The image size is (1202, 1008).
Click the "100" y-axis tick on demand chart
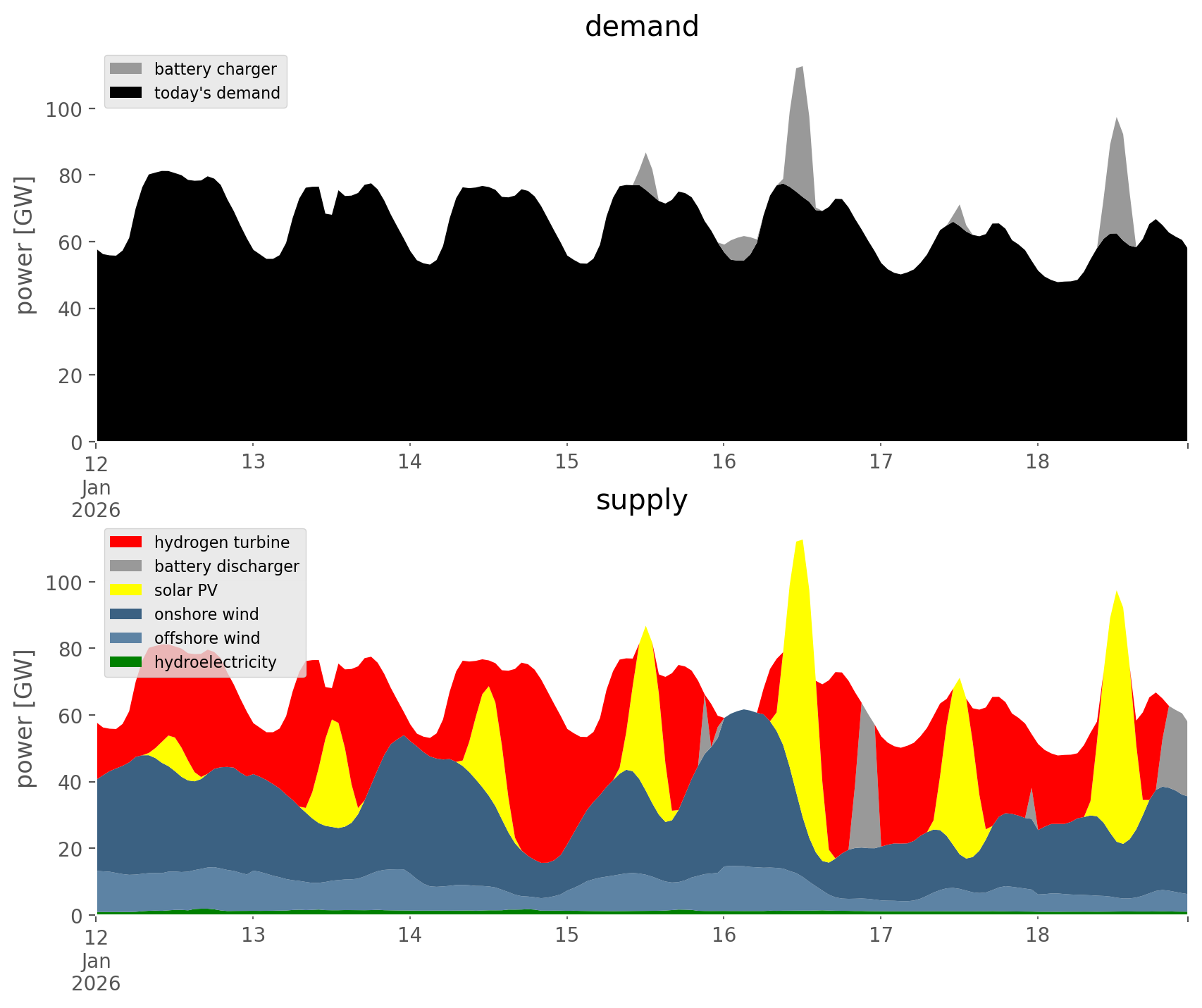click(x=64, y=110)
